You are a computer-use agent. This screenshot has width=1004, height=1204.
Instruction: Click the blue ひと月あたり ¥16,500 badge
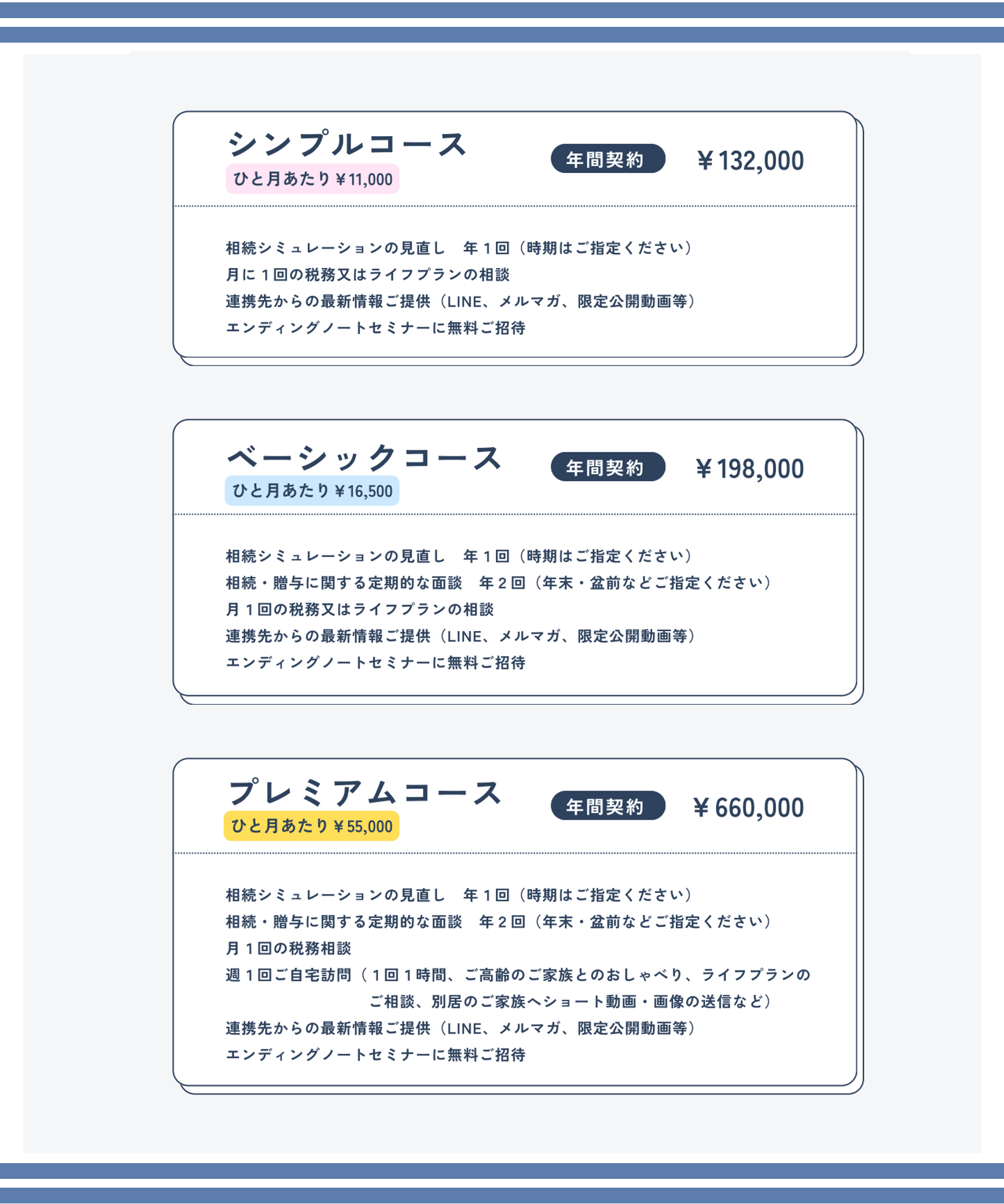[x=312, y=490]
